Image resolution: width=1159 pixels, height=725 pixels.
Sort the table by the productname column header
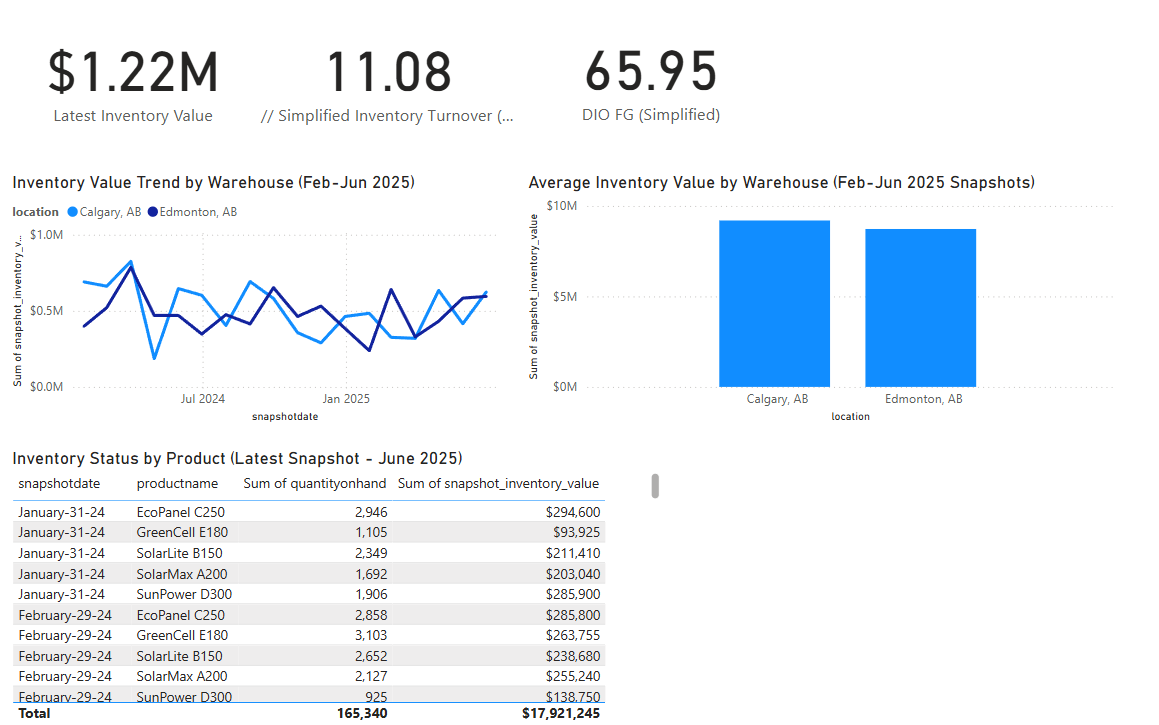pyautogui.click(x=177, y=483)
